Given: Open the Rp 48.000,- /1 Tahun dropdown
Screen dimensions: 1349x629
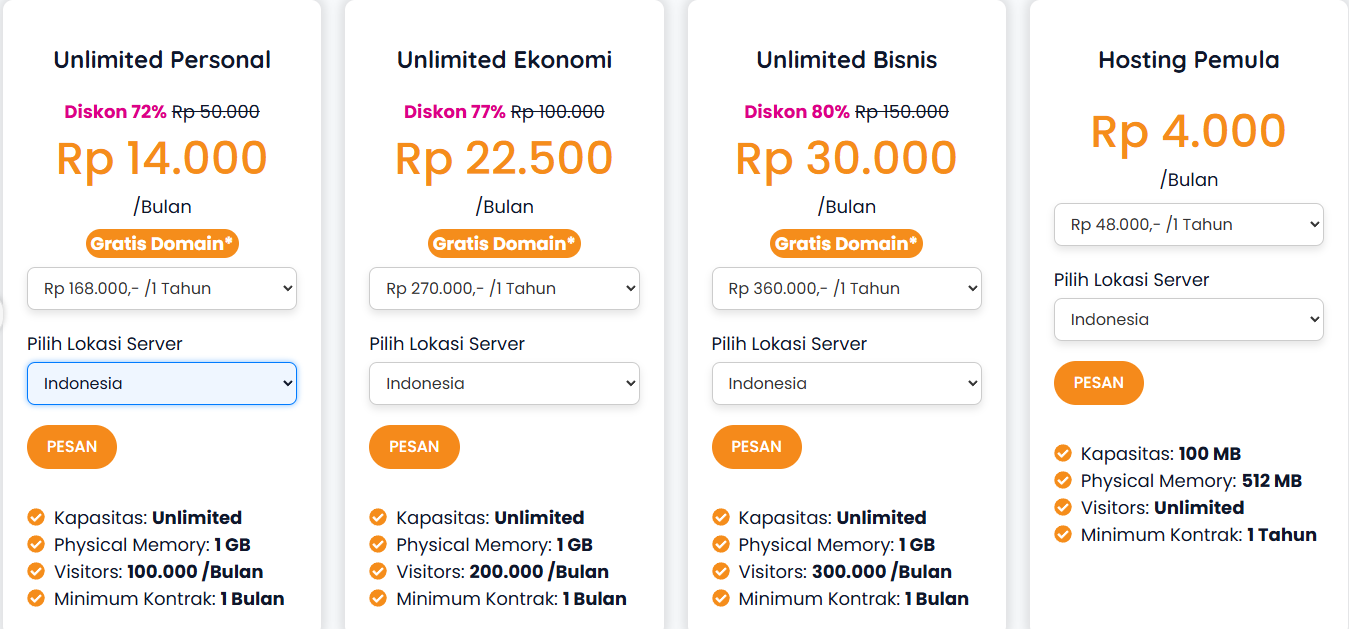Looking at the screenshot, I should [1188, 224].
